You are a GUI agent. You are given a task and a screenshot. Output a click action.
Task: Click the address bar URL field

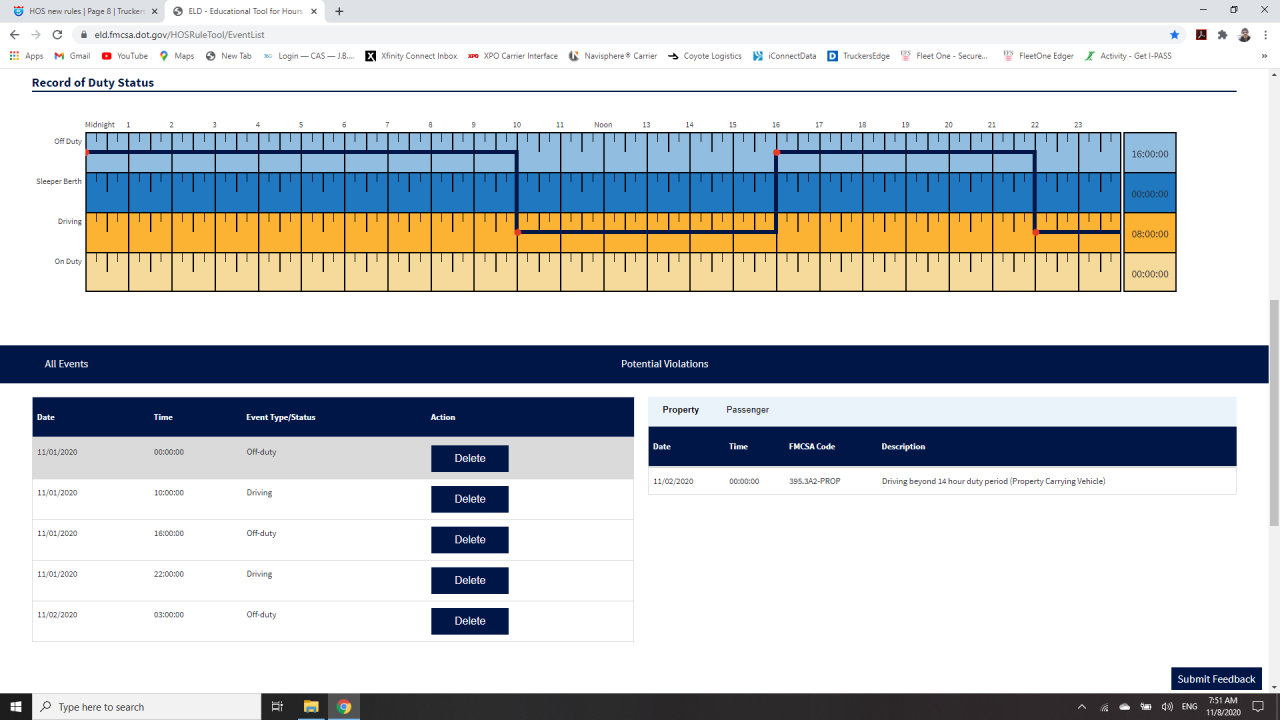(600, 34)
